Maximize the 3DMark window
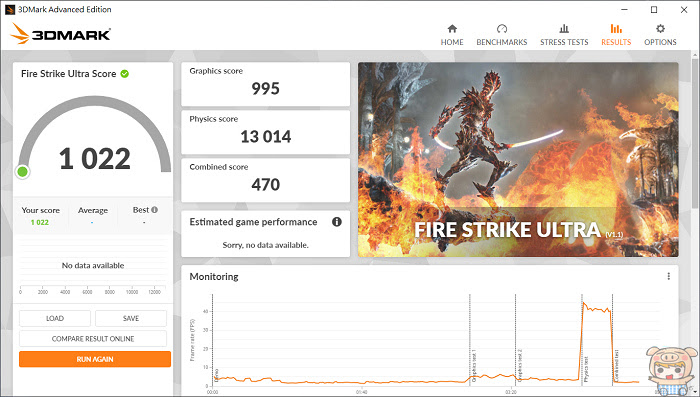This screenshot has width=700, height=397. coord(654,9)
